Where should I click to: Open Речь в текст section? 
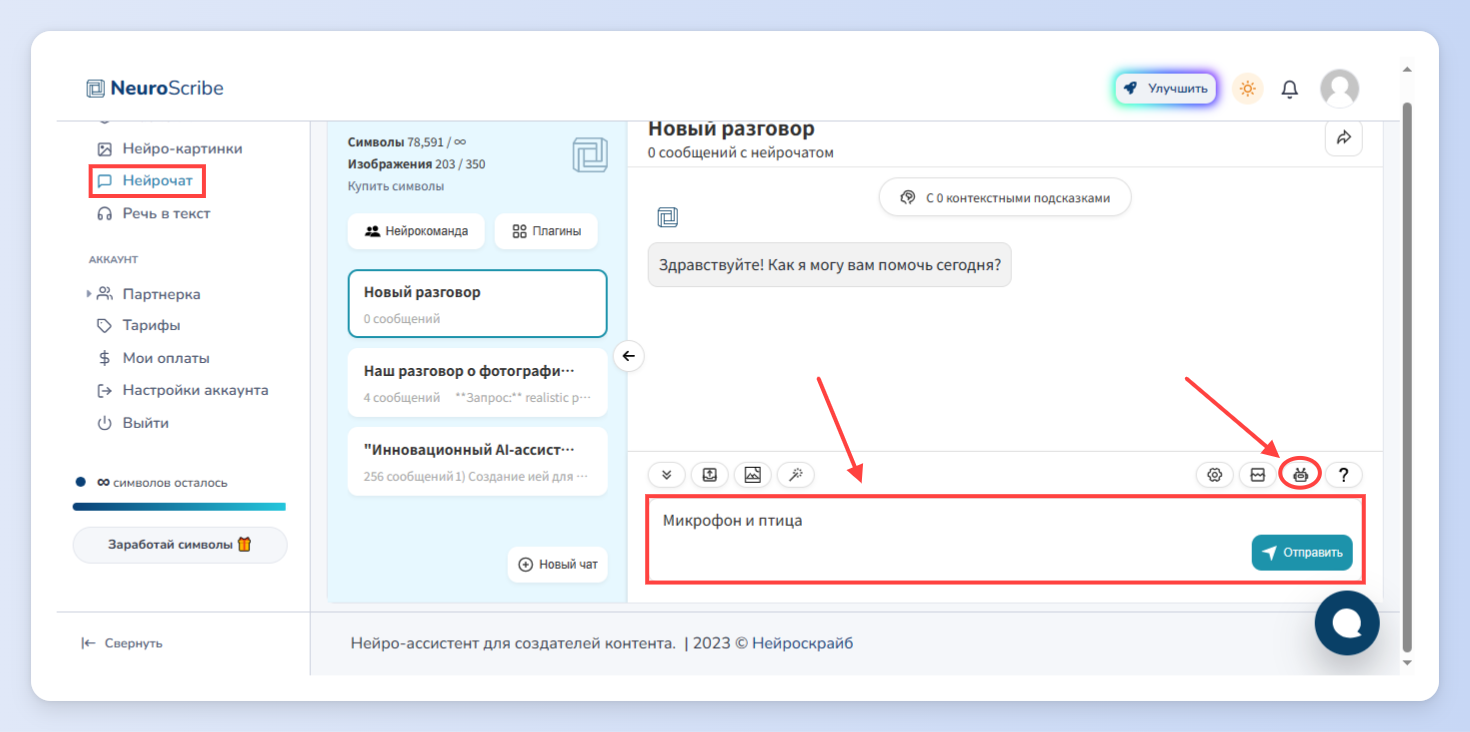click(153, 213)
